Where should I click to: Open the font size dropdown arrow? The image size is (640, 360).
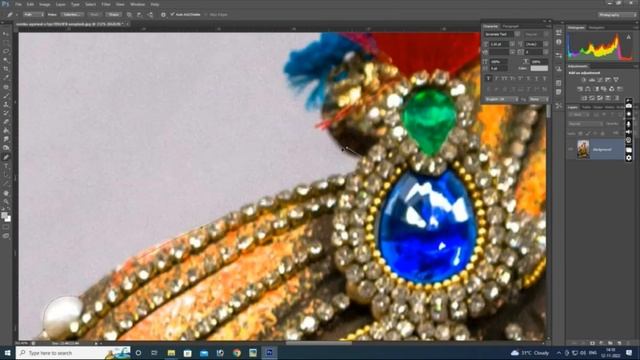[x=512, y=44]
